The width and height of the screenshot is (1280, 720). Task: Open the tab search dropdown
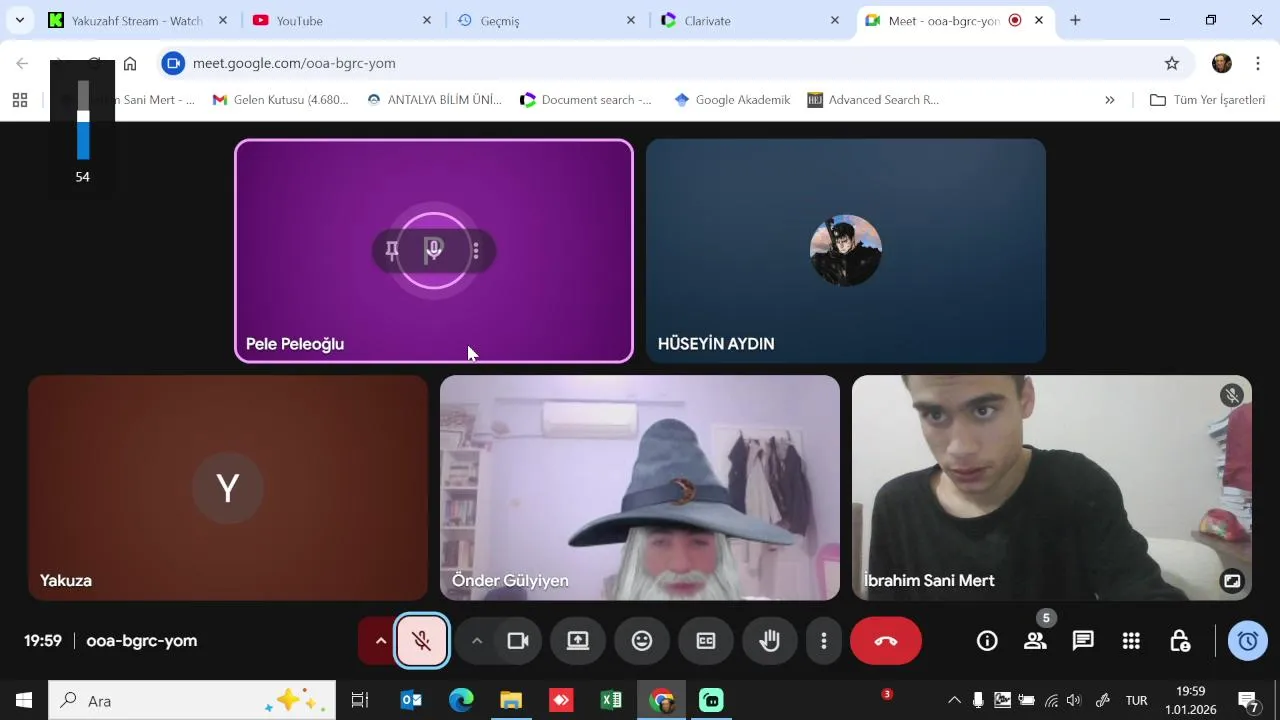[x=19, y=20]
